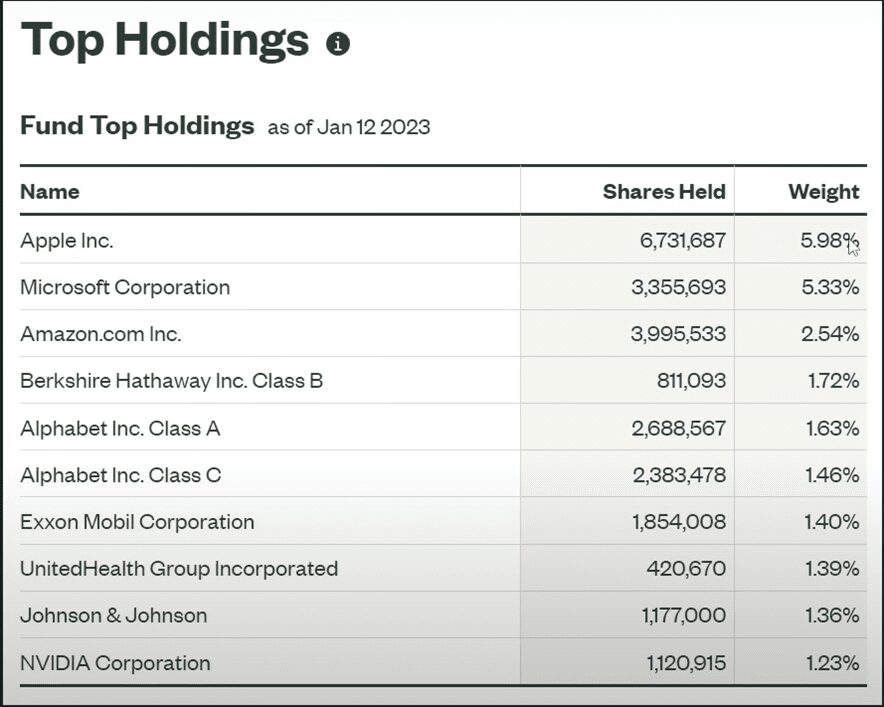This screenshot has width=884, height=707.
Task: Click Apple's 6,731,687 shares held value
Action: 678,240
